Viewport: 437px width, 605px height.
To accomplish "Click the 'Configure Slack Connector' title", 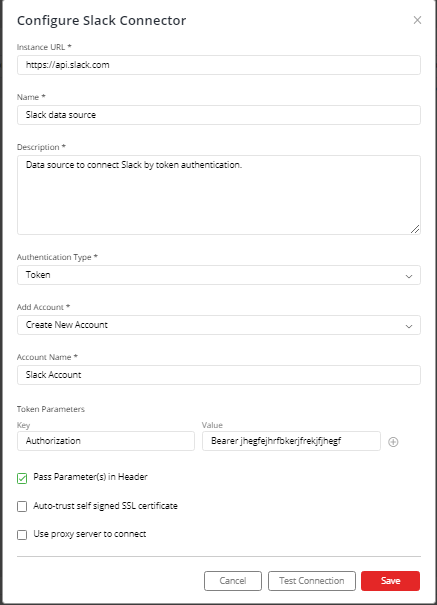I will (101, 20).
